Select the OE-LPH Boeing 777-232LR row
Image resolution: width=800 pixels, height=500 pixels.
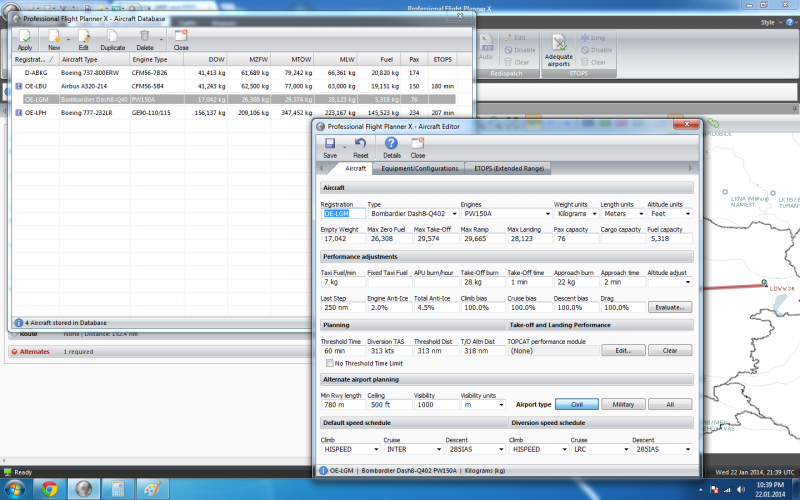pos(235,113)
